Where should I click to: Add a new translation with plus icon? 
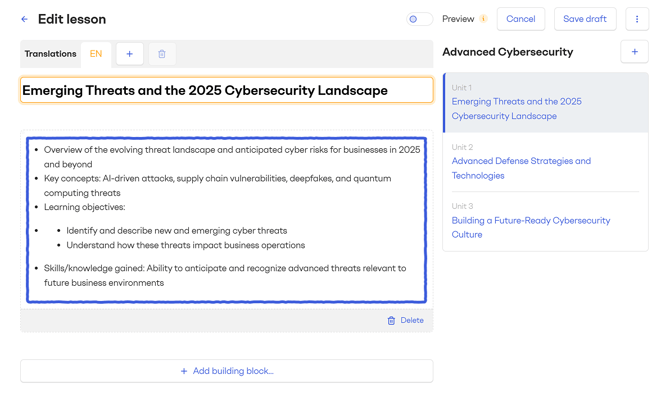coord(129,54)
